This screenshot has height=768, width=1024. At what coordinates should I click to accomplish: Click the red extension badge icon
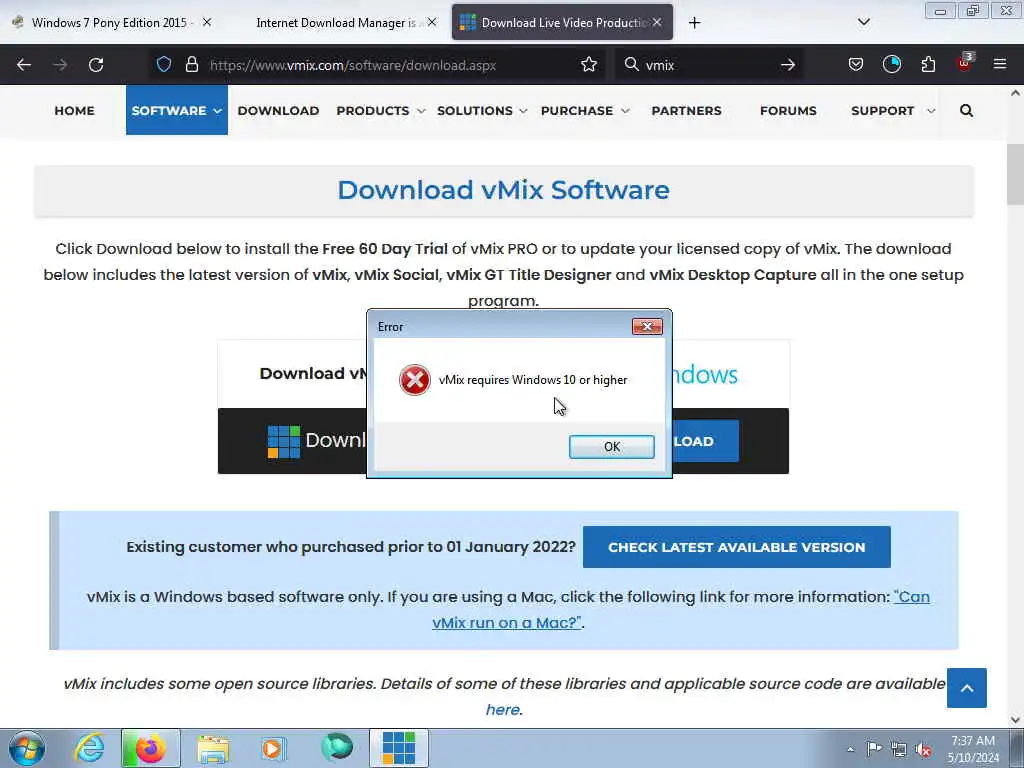tap(964, 63)
